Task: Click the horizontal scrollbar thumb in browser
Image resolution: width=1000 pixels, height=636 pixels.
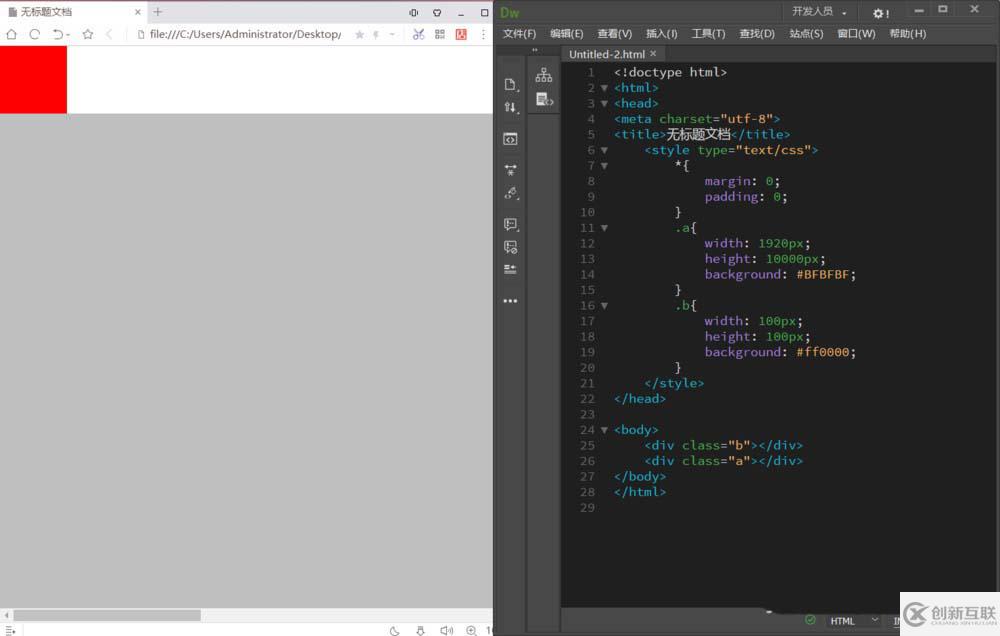Action: [107, 616]
